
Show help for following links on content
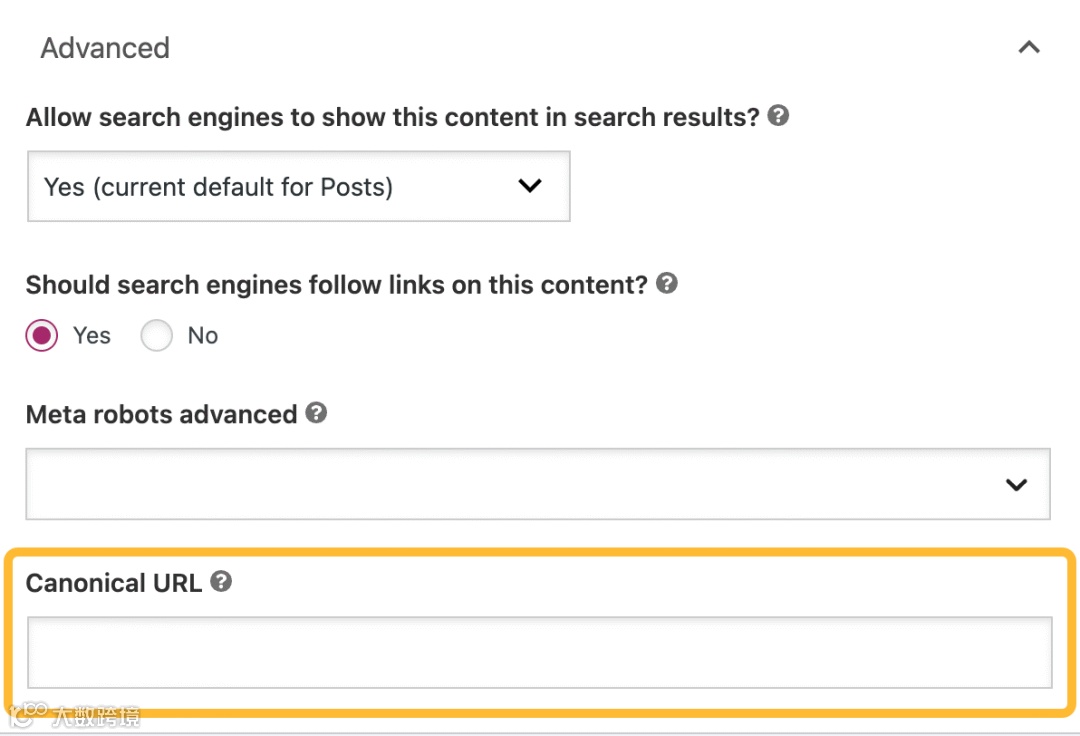667,283
